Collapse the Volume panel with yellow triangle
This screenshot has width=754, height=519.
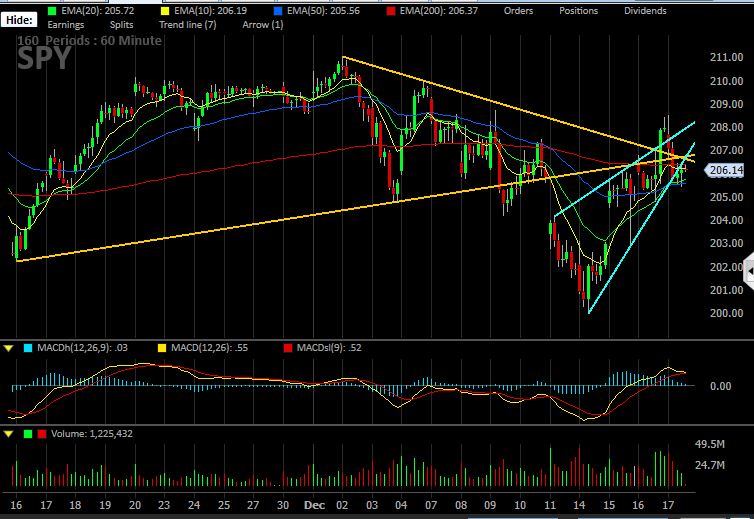click(9, 434)
